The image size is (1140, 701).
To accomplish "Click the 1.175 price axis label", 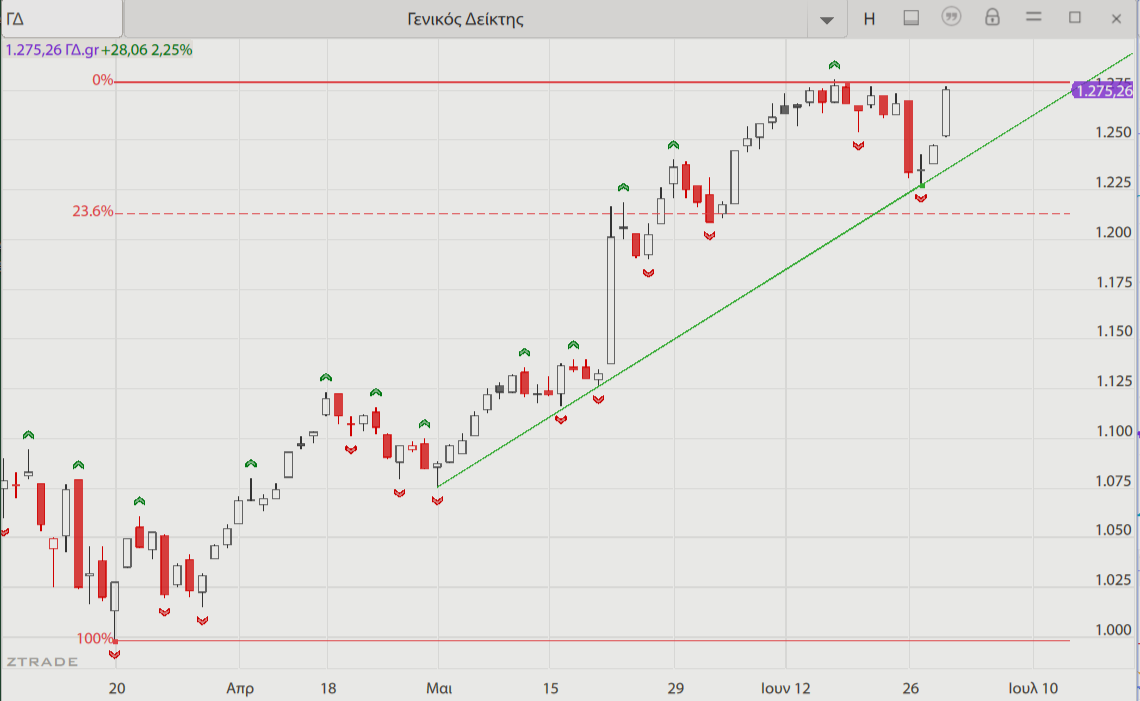I will (x=1114, y=282).
